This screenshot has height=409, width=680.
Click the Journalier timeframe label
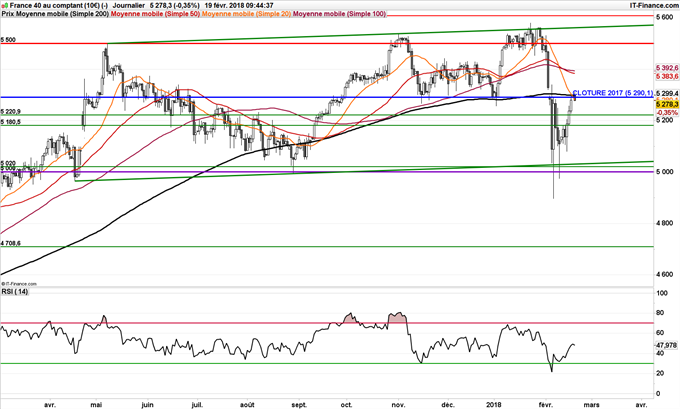point(128,6)
